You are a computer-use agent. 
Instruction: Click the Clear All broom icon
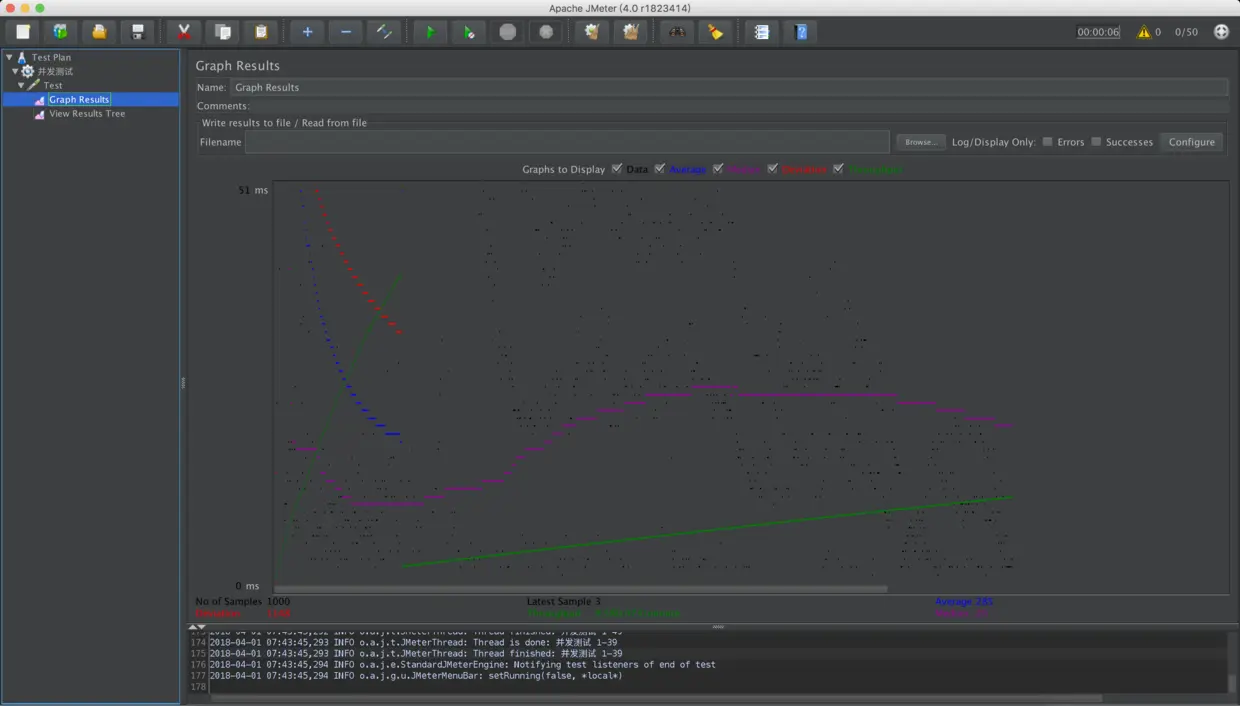[630, 32]
